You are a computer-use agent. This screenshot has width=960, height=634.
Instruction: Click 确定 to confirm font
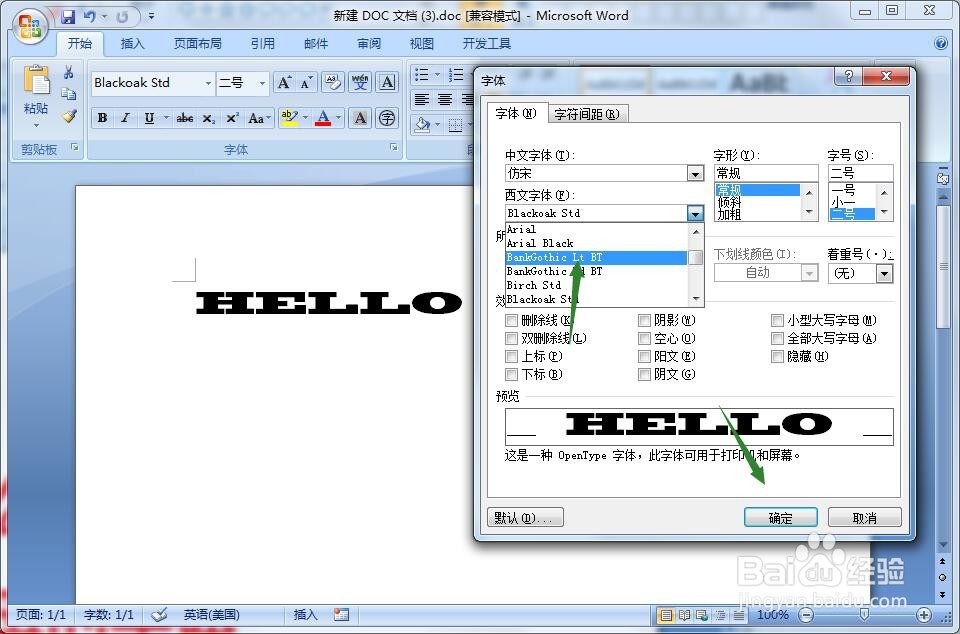781,518
